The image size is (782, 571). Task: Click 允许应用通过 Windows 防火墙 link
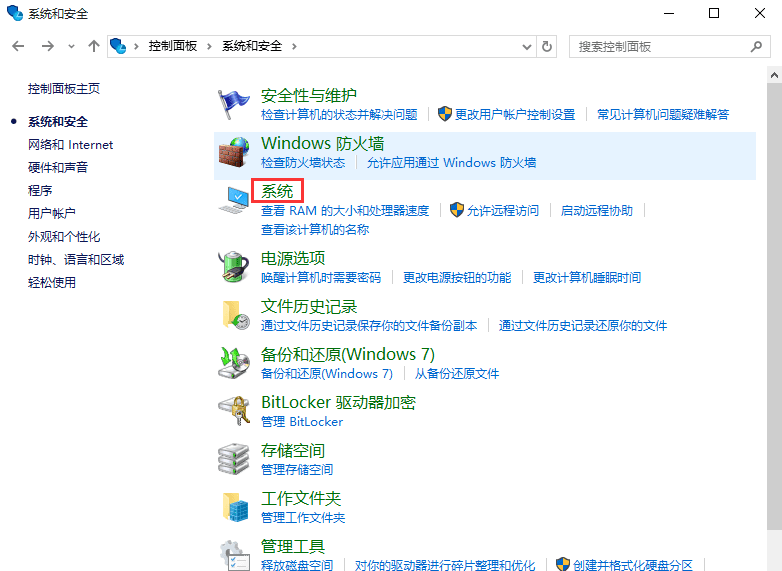pyautogui.click(x=451, y=163)
